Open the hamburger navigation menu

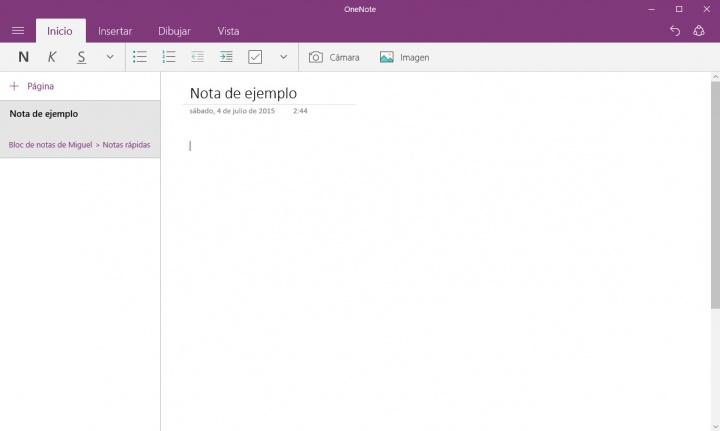18,31
